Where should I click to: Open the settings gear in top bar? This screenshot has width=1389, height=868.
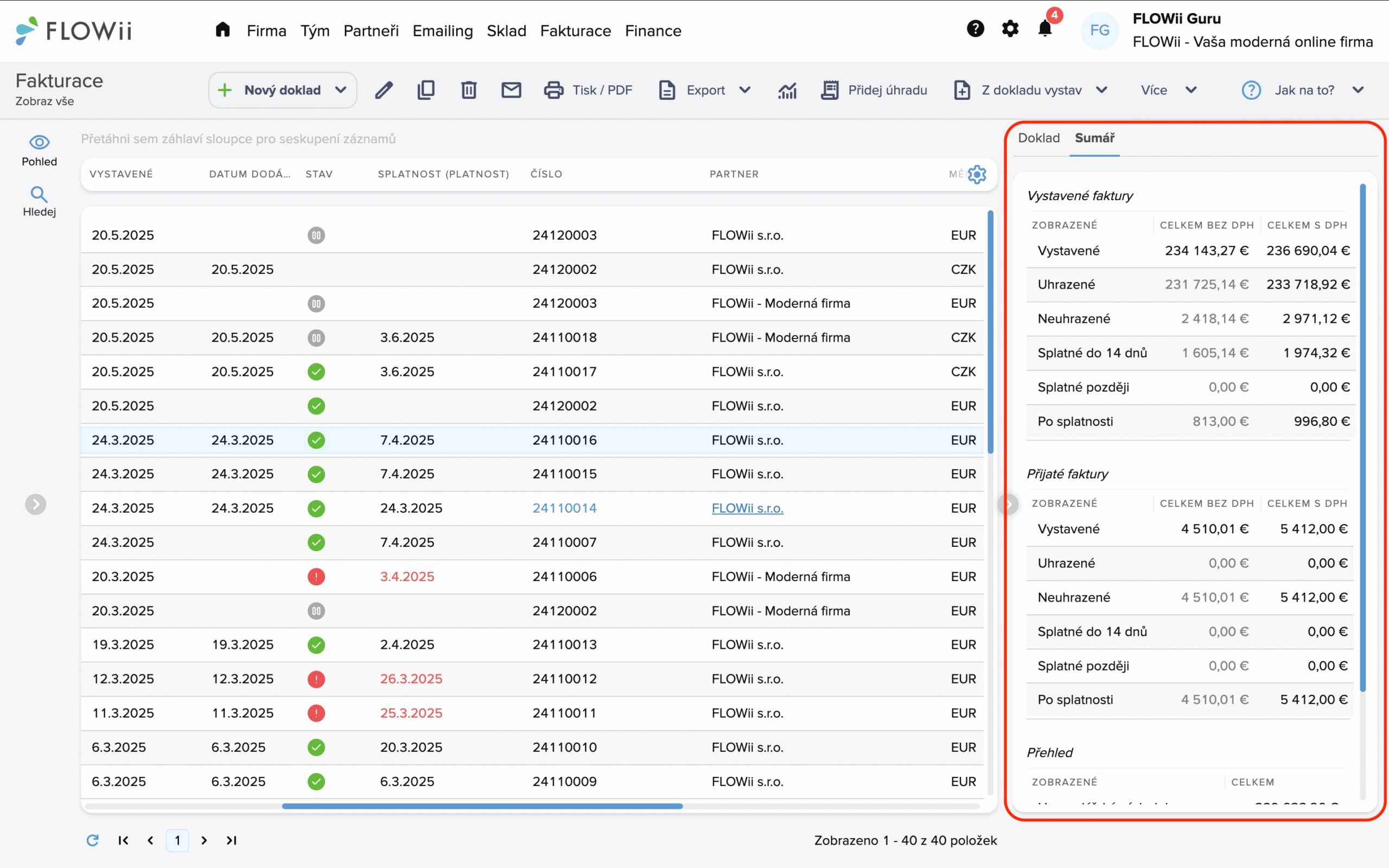point(1010,29)
